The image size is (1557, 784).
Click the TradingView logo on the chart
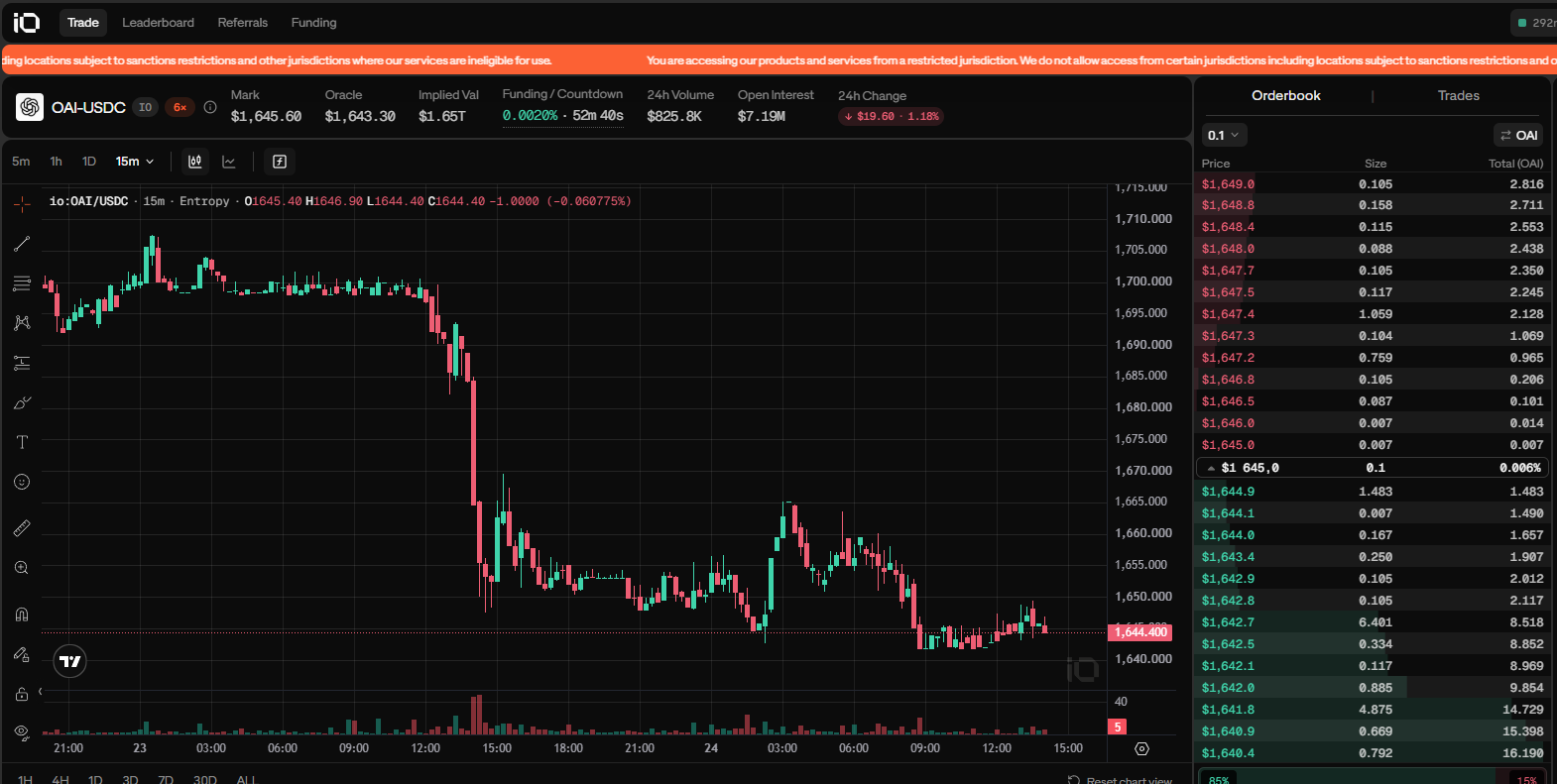(70, 661)
